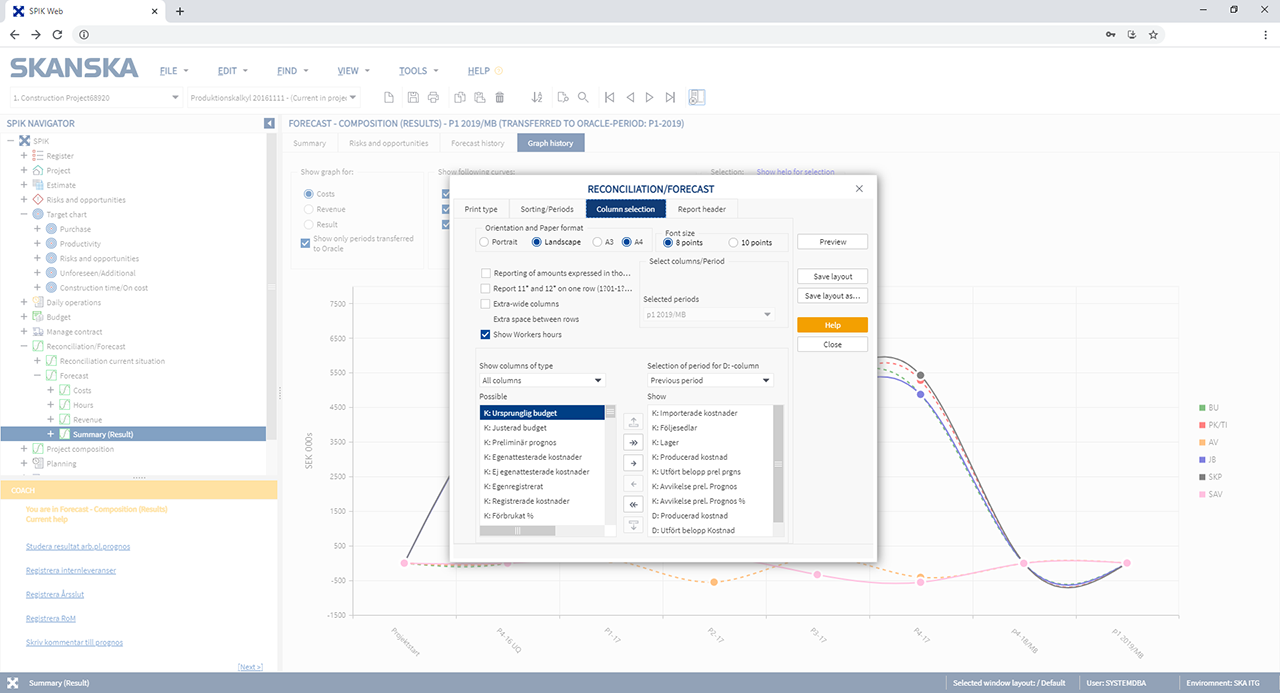Switch to the Print type tab
The height and width of the screenshot is (693, 1280).
[x=481, y=209]
